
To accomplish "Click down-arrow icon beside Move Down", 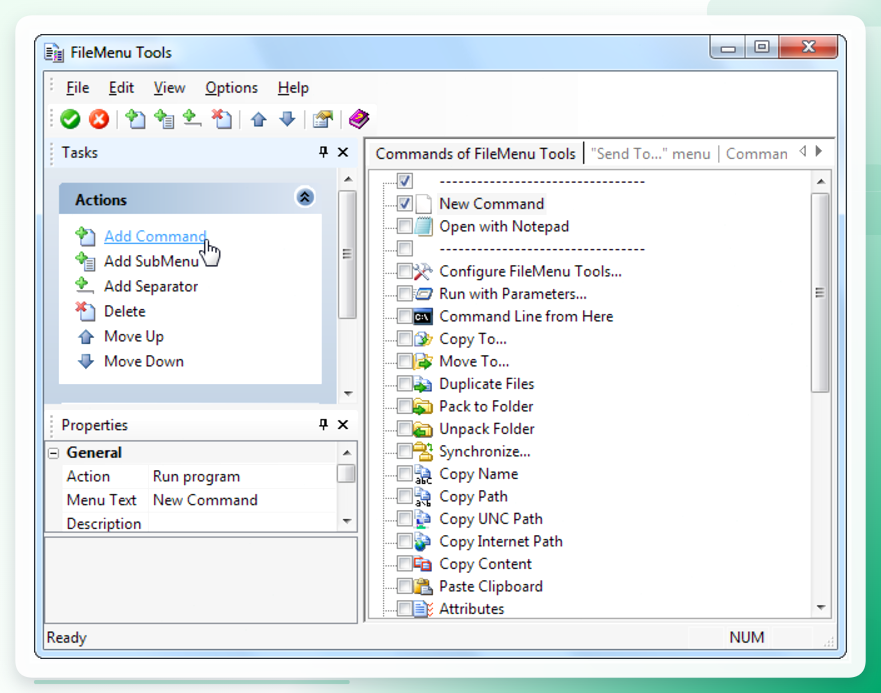I will click(85, 361).
